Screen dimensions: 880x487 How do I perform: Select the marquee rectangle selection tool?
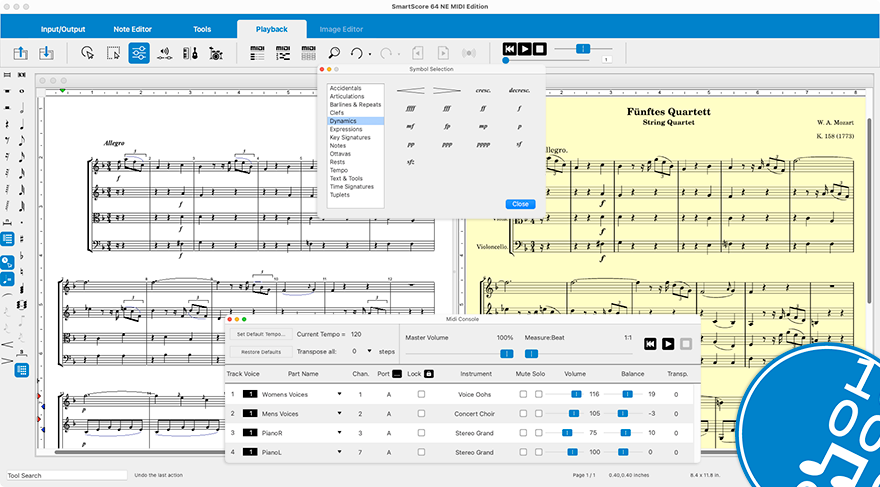(113, 53)
